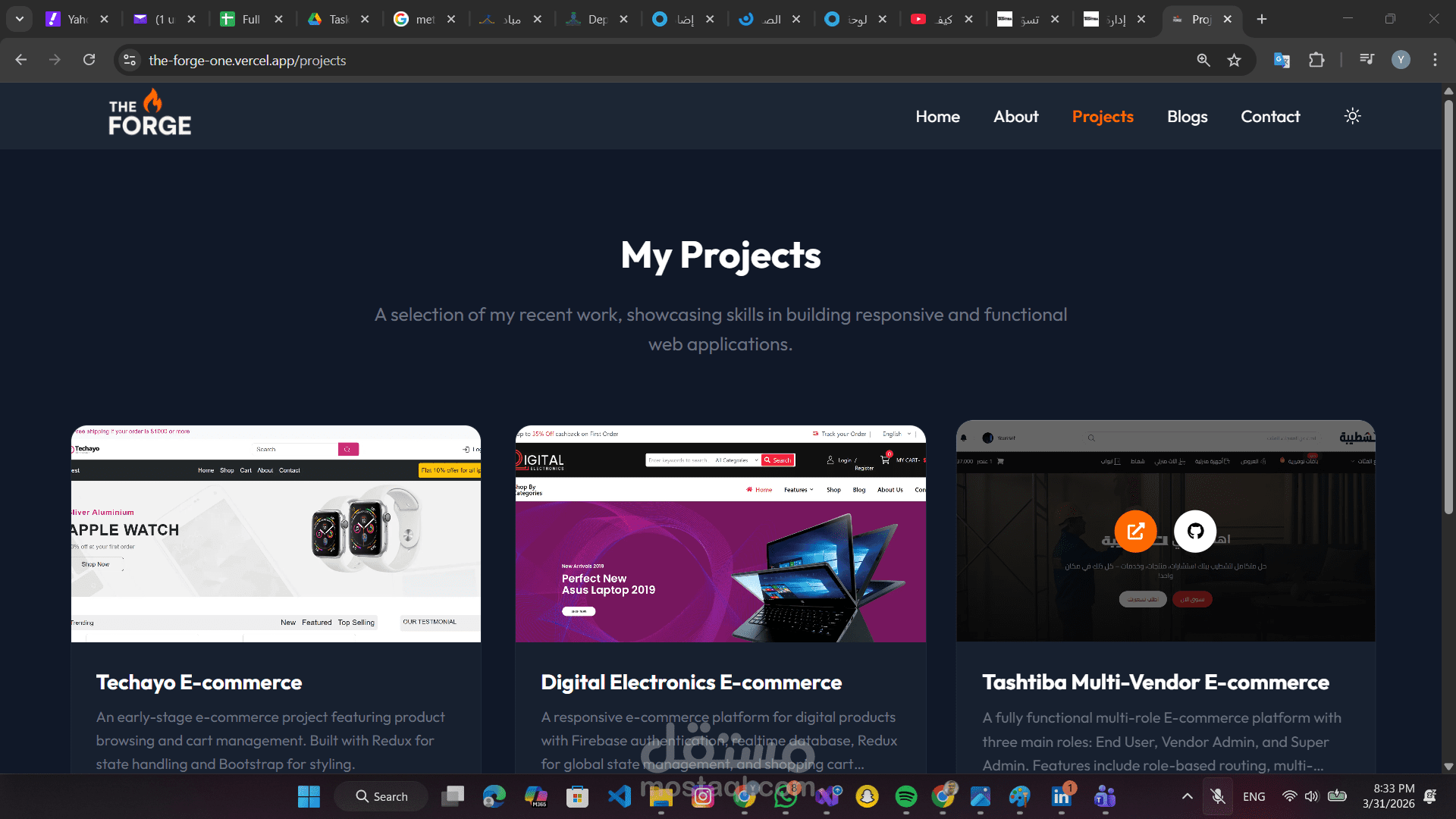
Task: Navigate to the About page
Action: click(x=1015, y=117)
